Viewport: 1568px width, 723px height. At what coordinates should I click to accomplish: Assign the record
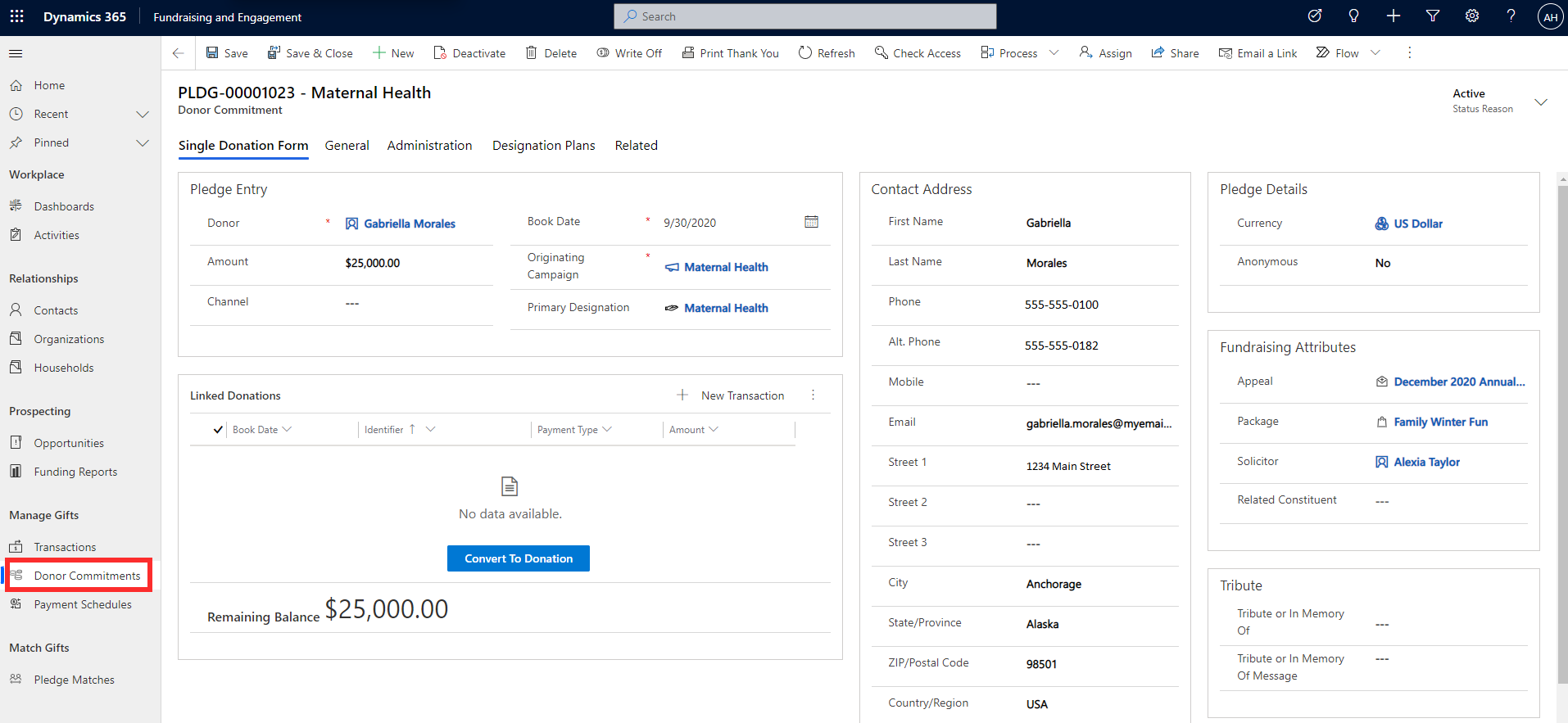click(x=1105, y=53)
